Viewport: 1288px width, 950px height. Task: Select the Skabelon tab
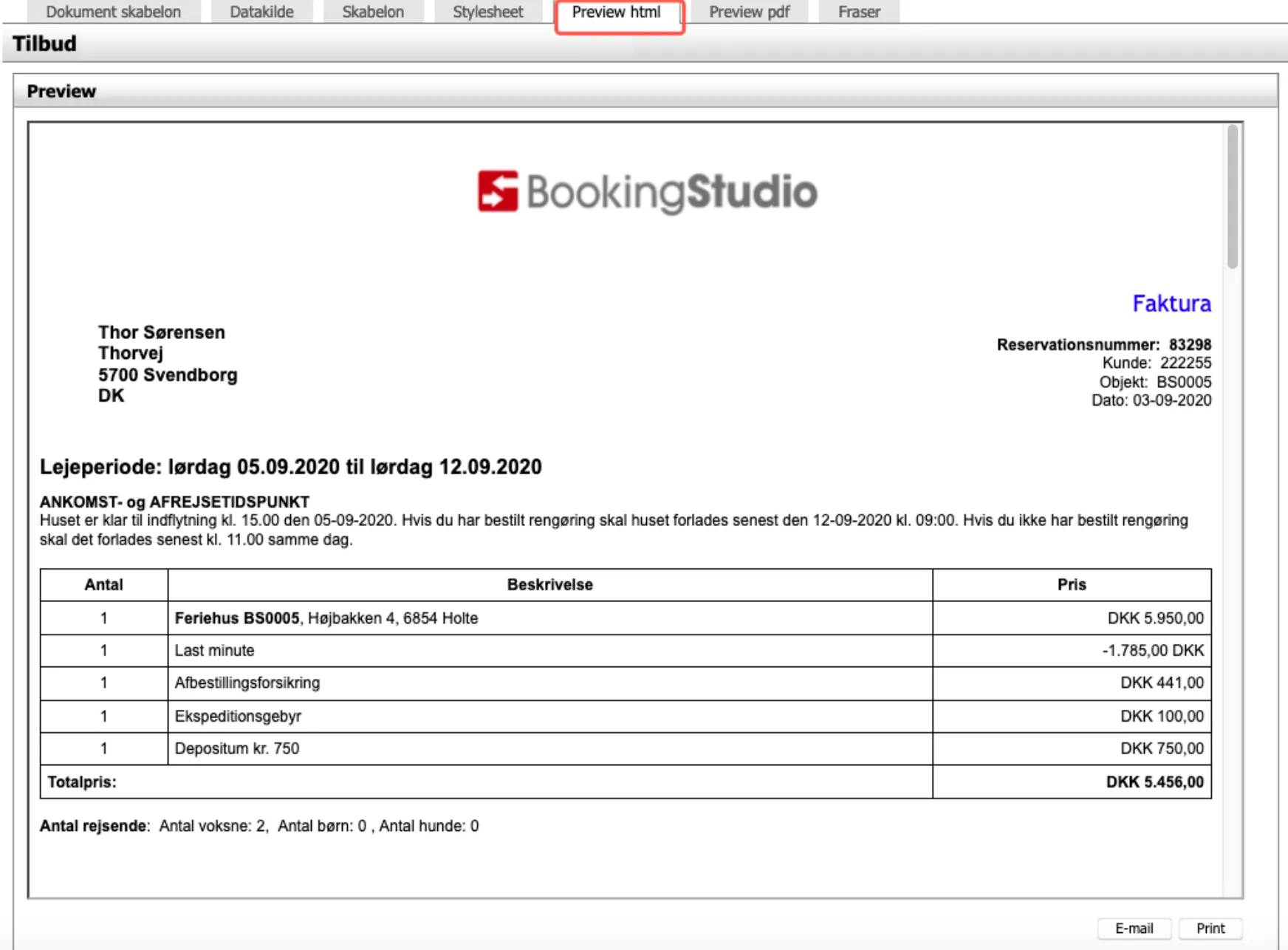(372, 12)
